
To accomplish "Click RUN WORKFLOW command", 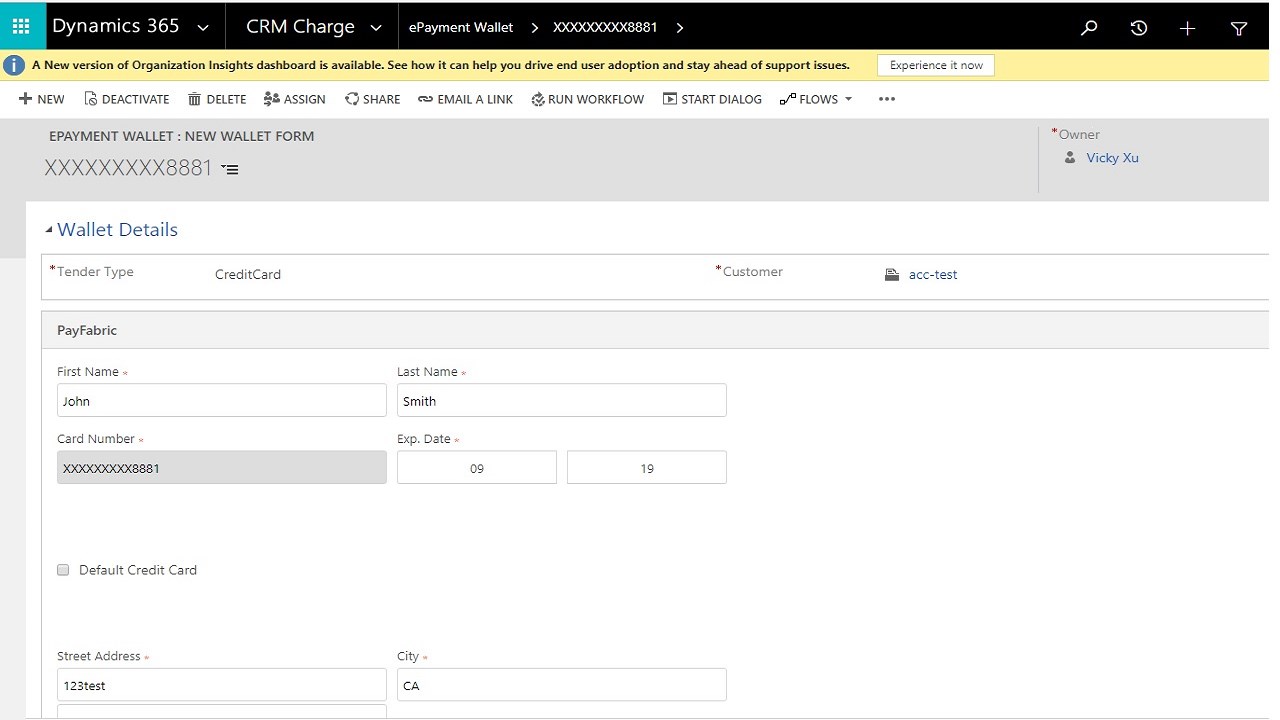I will [x=588, y=99].
